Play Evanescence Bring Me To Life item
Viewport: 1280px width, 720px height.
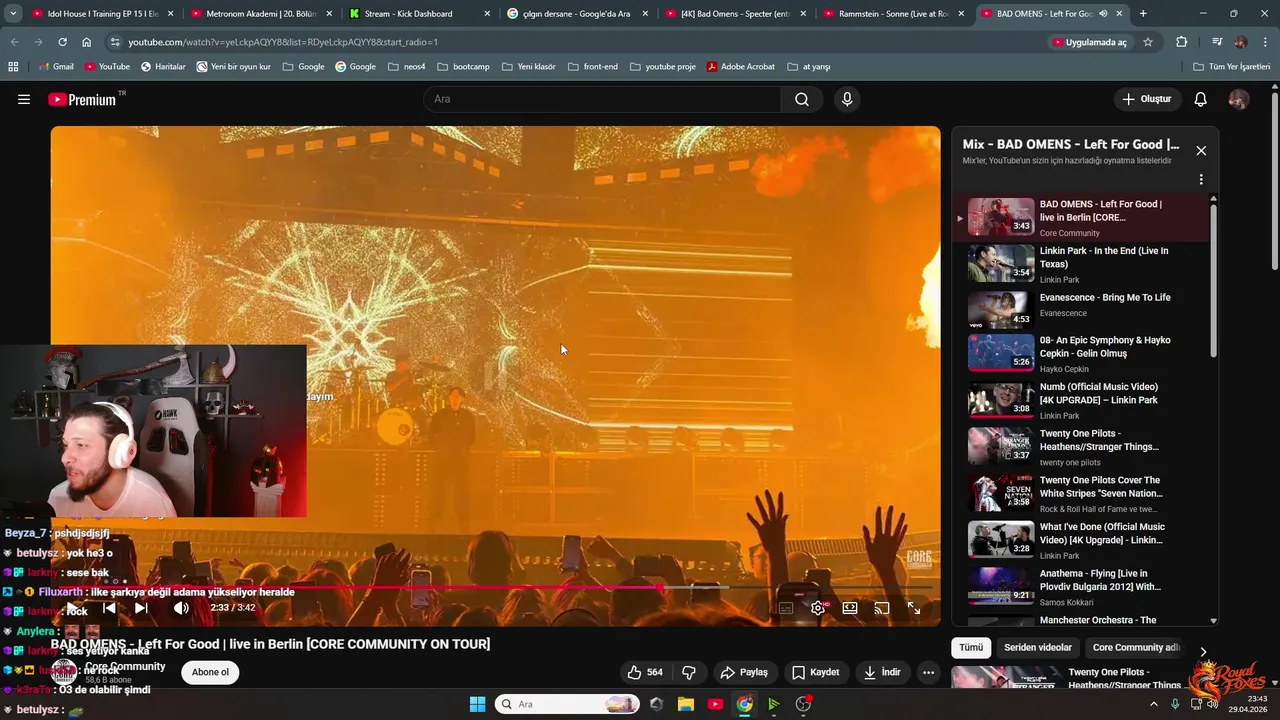pos(1083,309)
